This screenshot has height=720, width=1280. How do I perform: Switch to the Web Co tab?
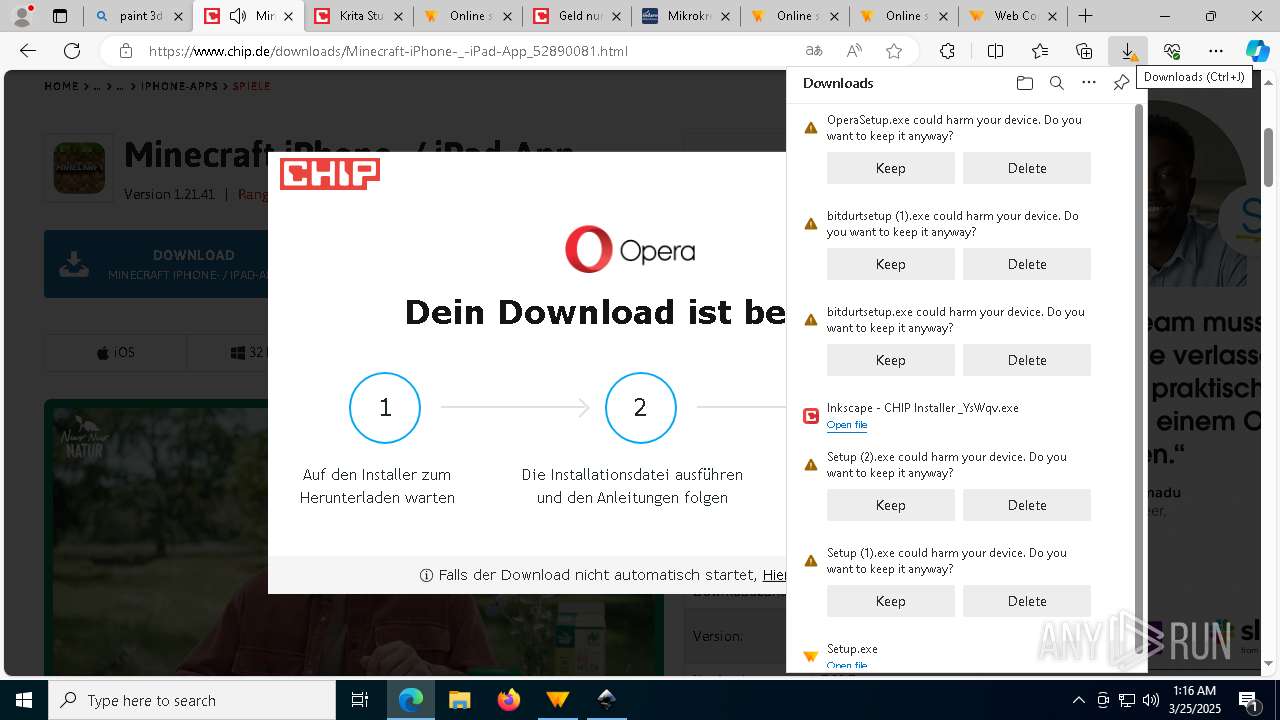point(1014,16)
